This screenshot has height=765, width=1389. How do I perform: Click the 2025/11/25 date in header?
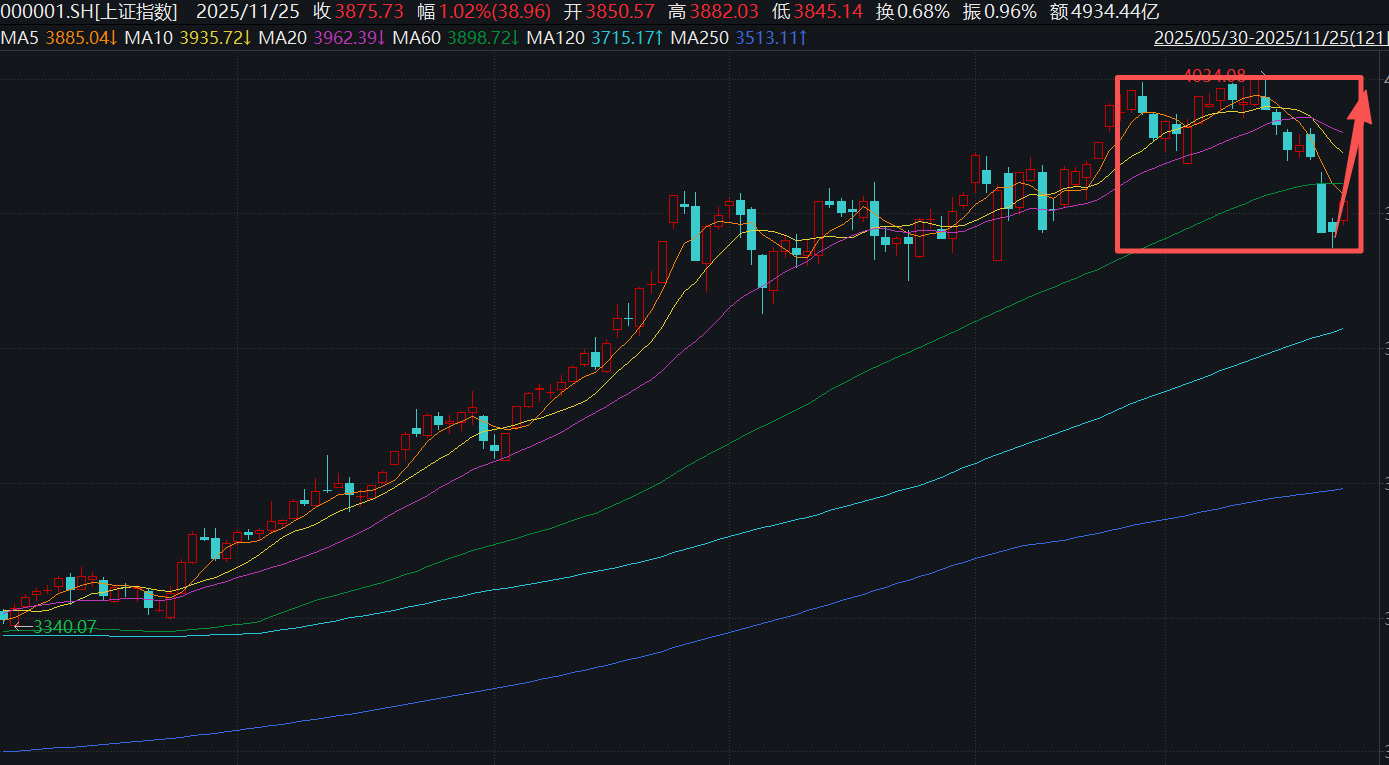(248, 12)
